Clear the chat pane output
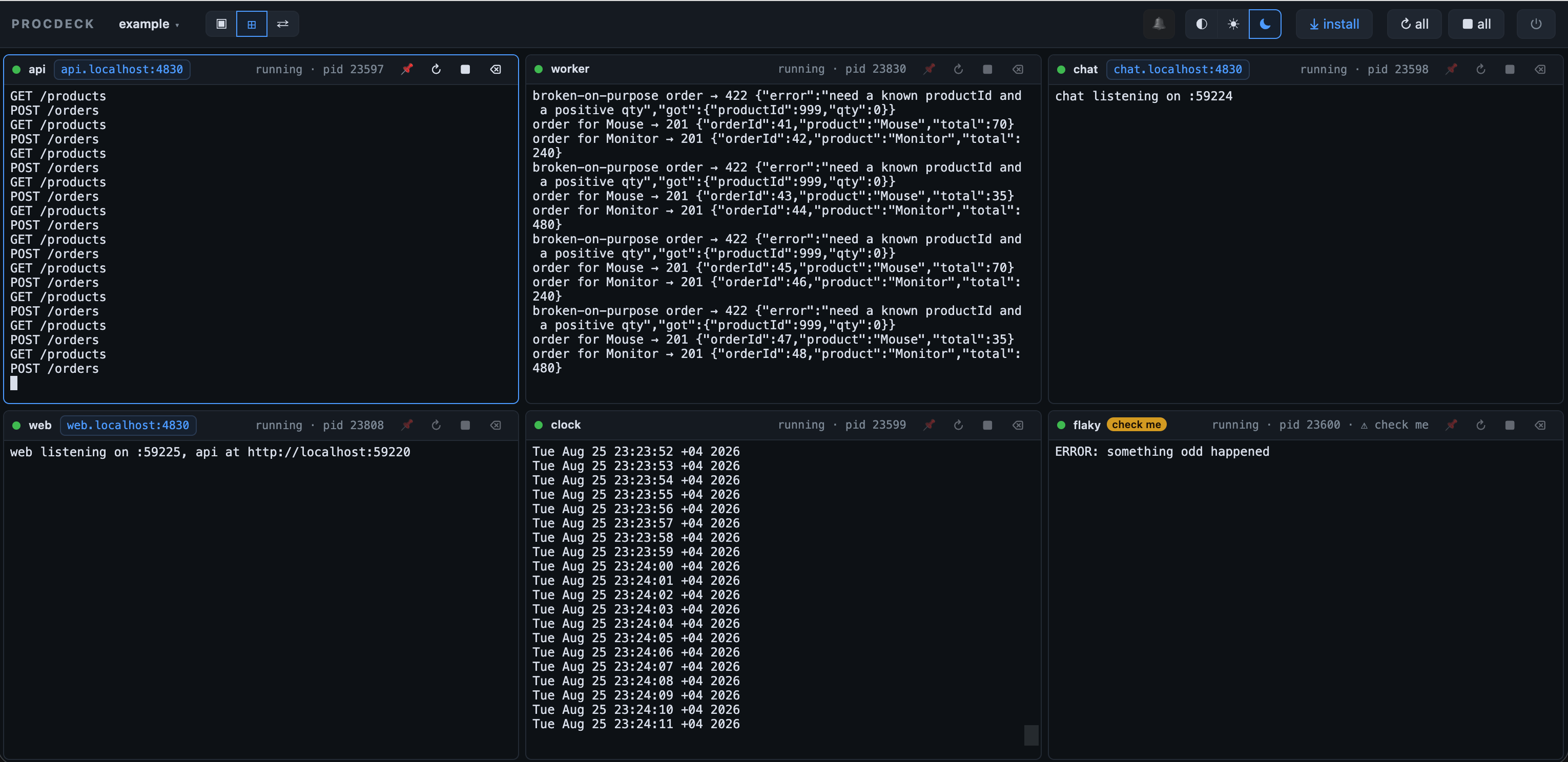 pyautogui.click(x=1540, y=69)
